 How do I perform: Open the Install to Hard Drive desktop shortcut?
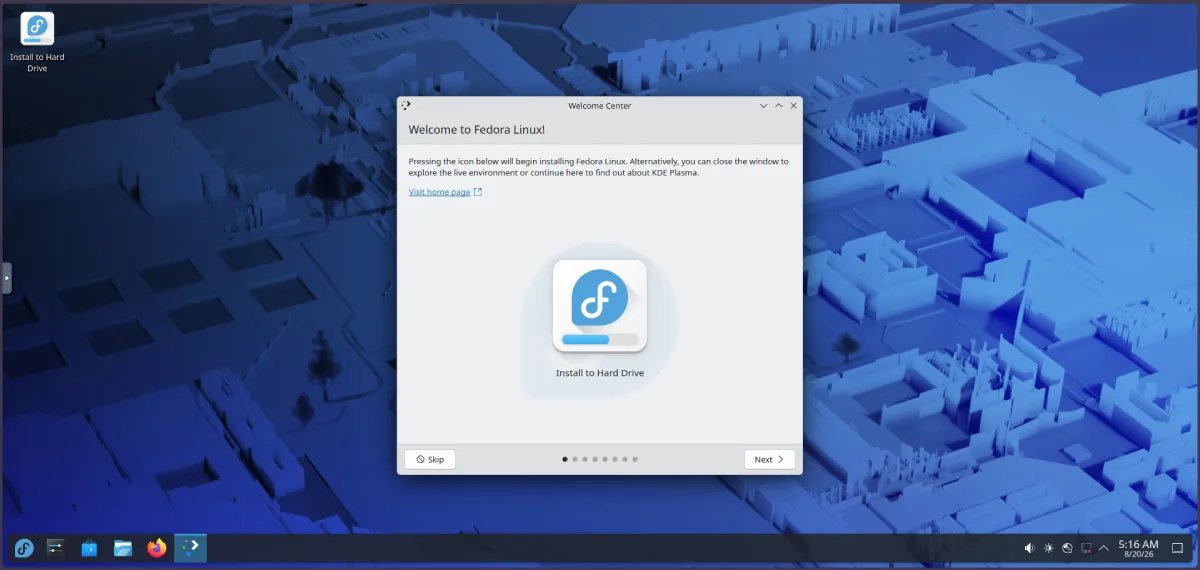click(37, 43)
